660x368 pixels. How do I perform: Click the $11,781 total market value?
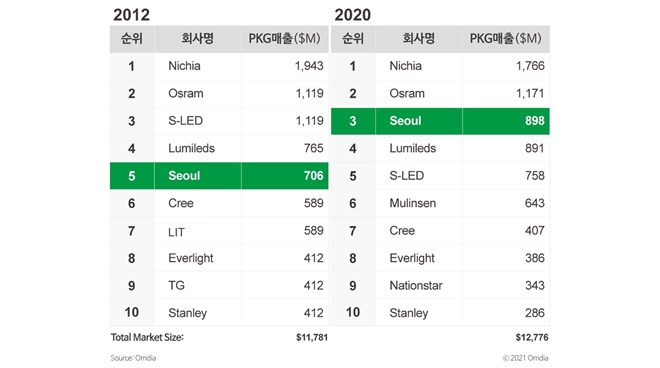click(312, 337)
